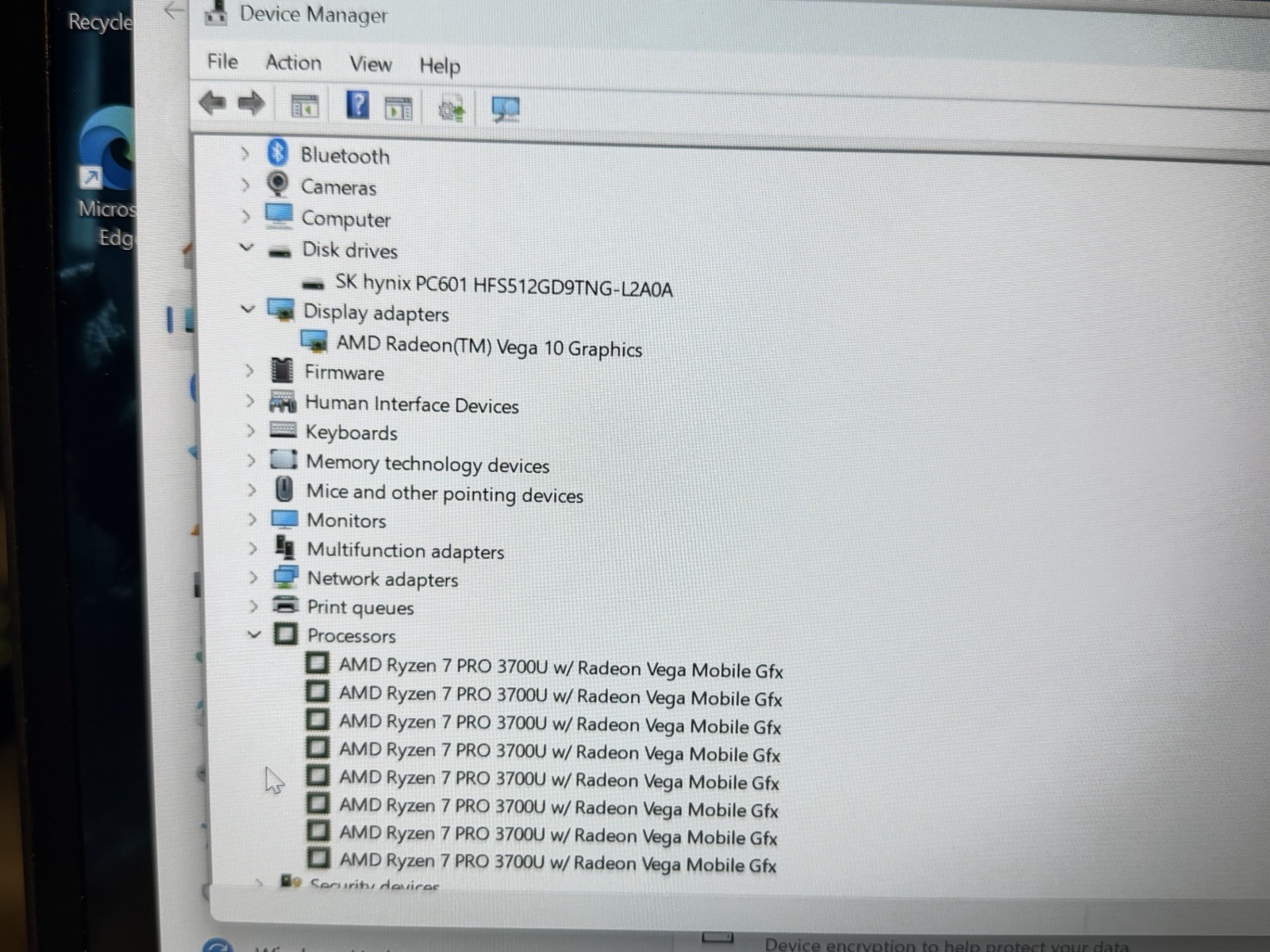
Task: Select the Memory technology devices label
Action: tap(428, 464)
